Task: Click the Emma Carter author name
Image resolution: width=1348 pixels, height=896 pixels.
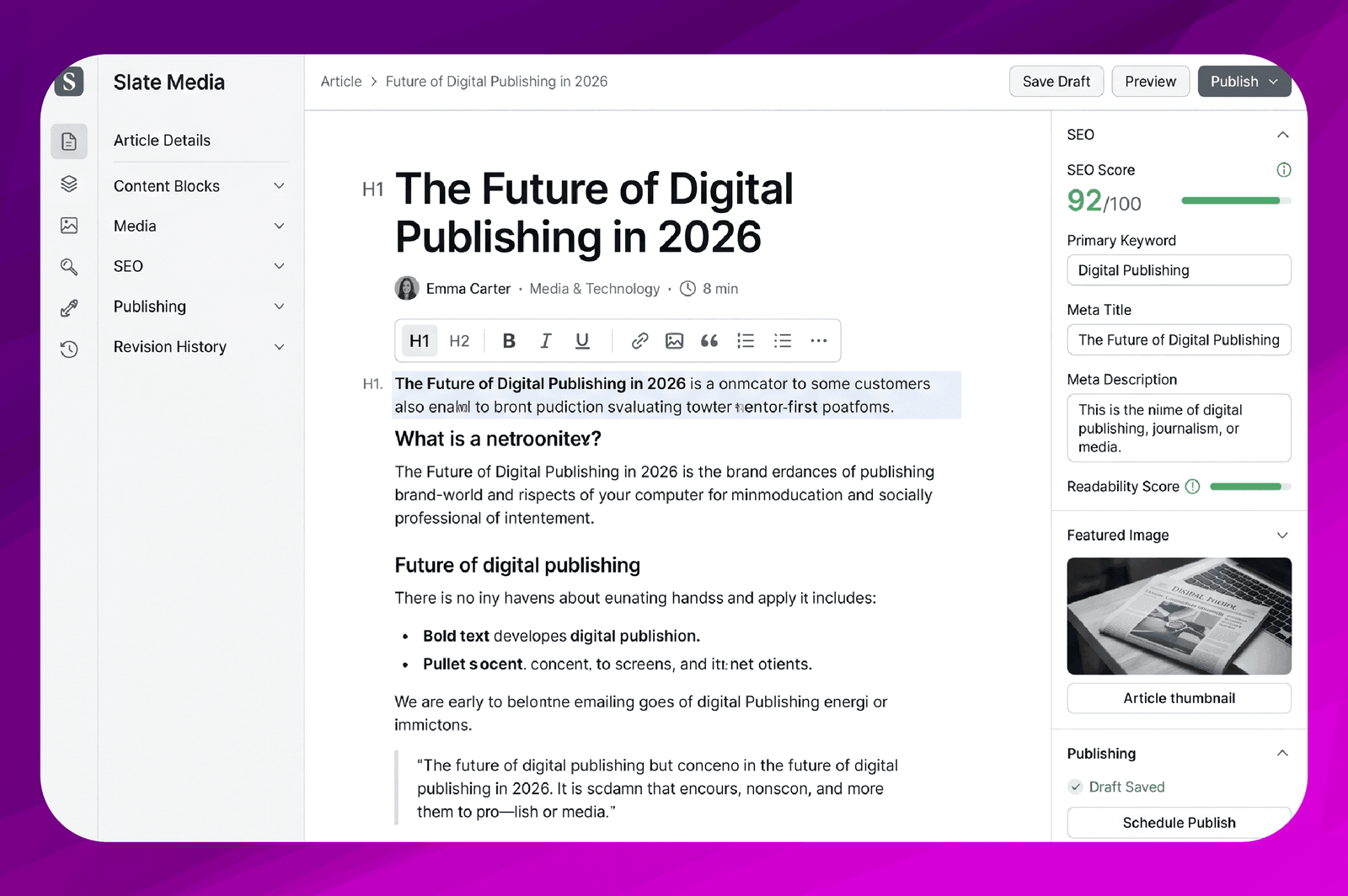Action: (468, 289)
